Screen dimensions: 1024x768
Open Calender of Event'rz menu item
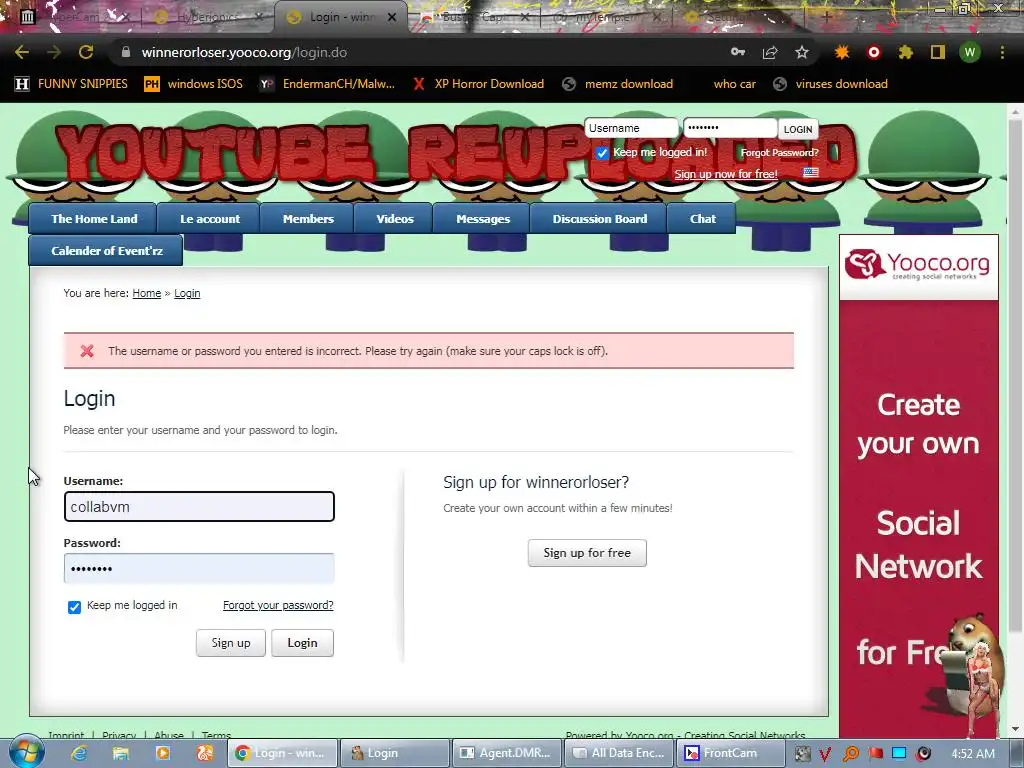(106, 251)
